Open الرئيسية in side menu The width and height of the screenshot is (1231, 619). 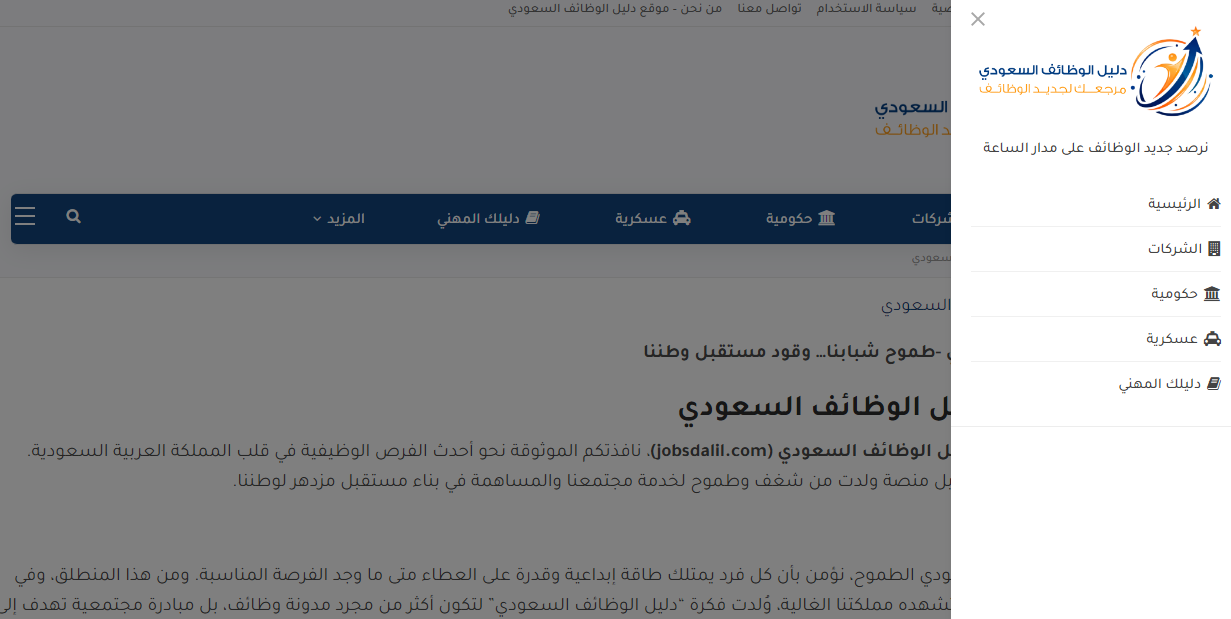[1096, 204]
